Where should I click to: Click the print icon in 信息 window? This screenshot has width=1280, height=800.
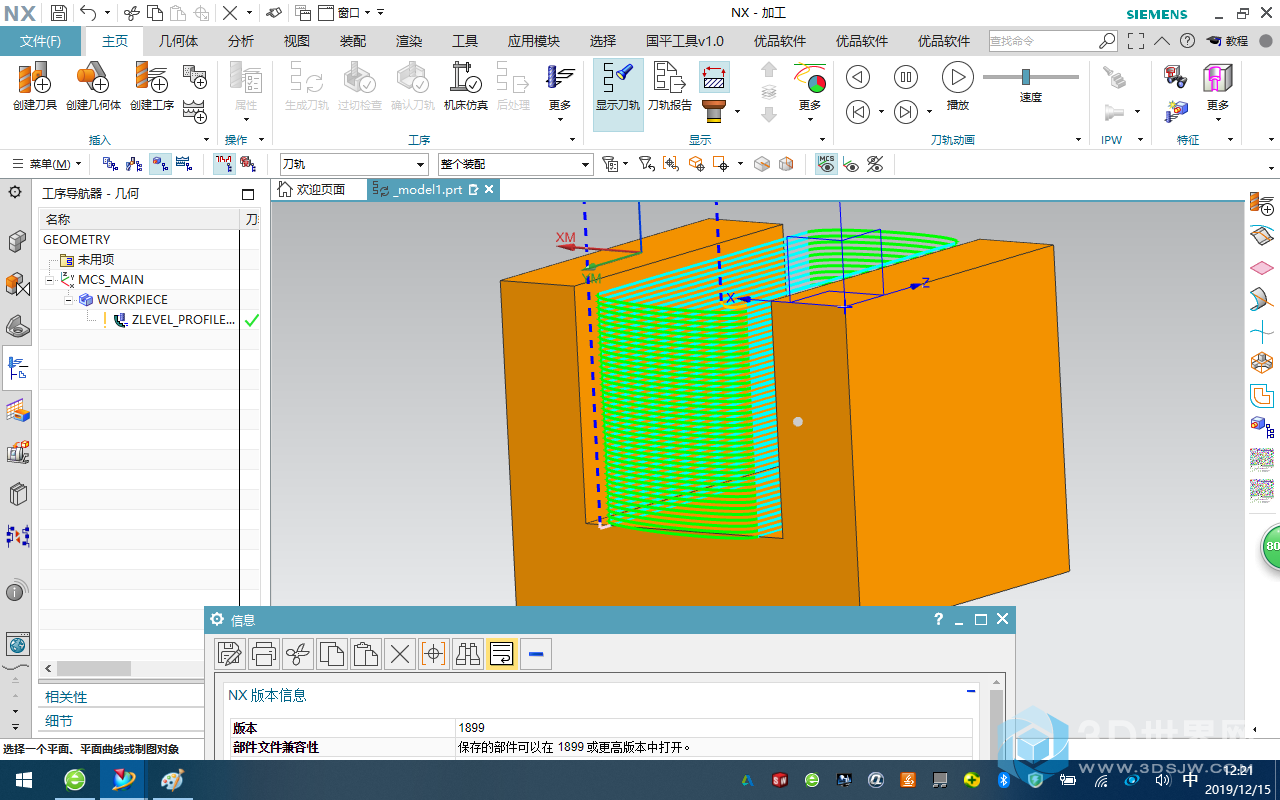(264, 654)
